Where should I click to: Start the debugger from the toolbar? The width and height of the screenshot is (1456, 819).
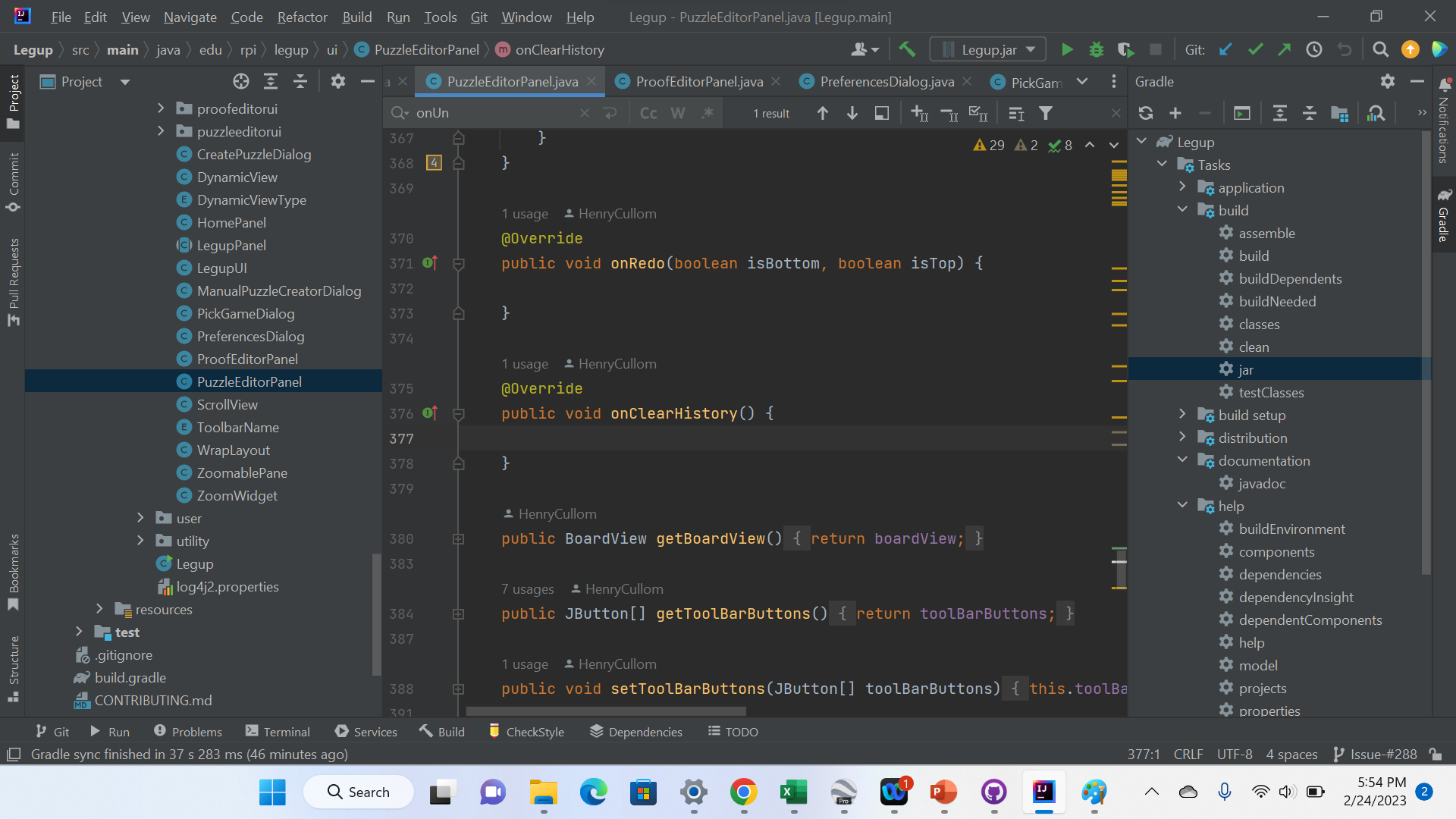(1097, 49)
